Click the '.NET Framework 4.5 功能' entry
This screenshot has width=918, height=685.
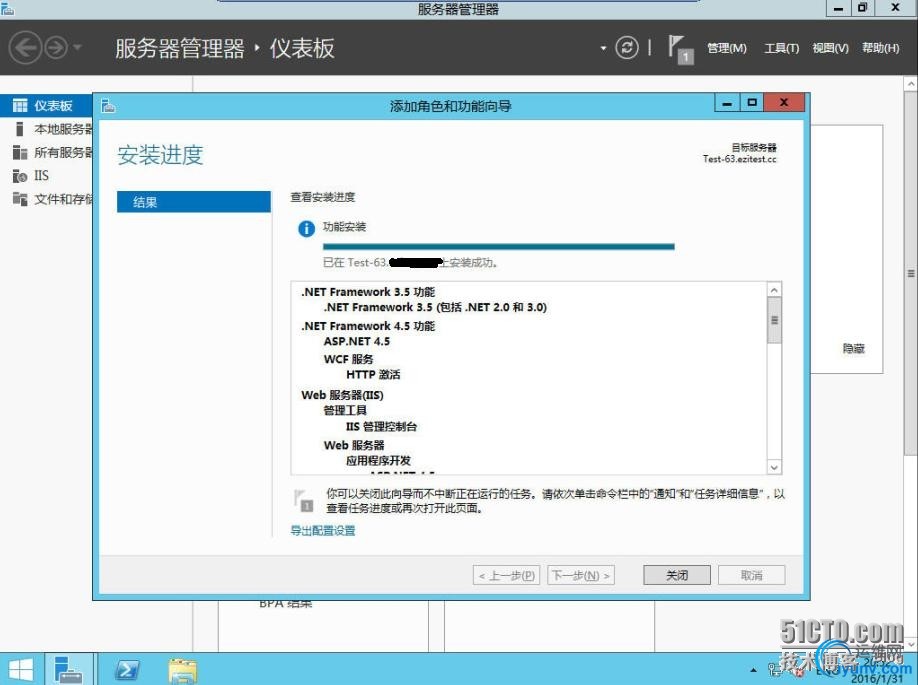[x=368, y=326]
